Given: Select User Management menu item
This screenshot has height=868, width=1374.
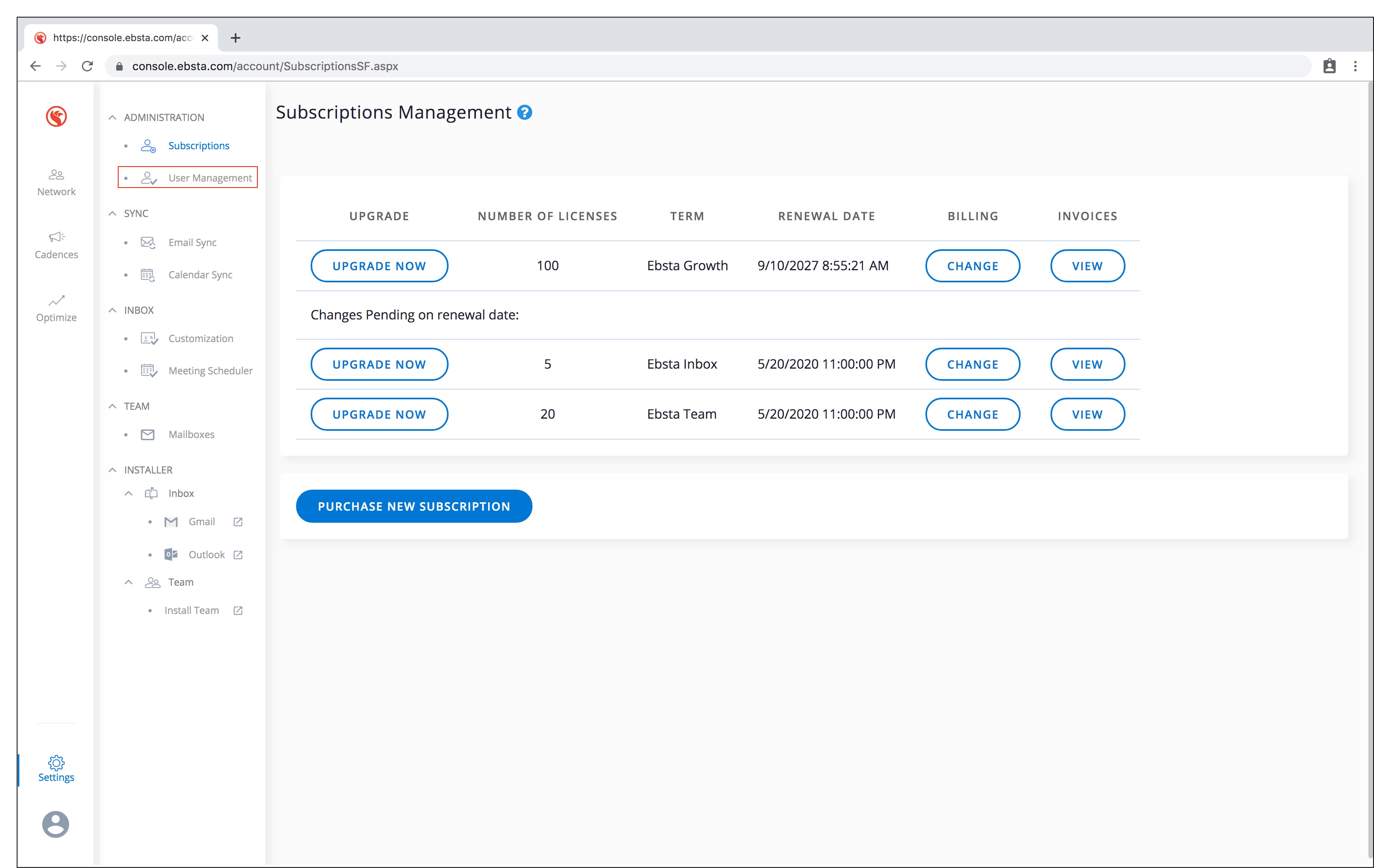Looking at the screenshot, I should click(x=209, y=178).
